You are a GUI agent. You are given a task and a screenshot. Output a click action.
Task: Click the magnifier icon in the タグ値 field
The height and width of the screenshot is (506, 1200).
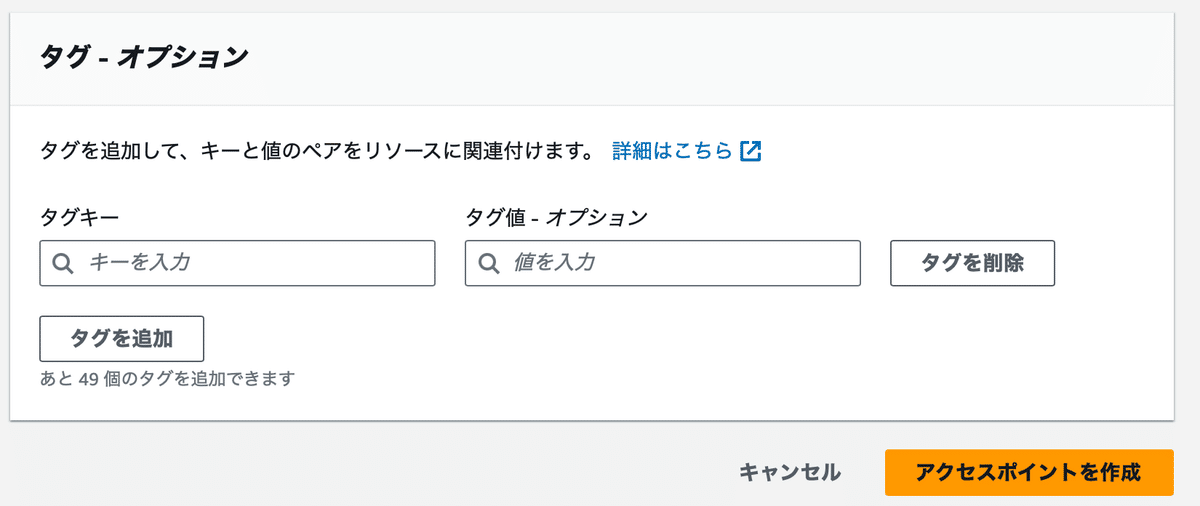pos(489,263)
